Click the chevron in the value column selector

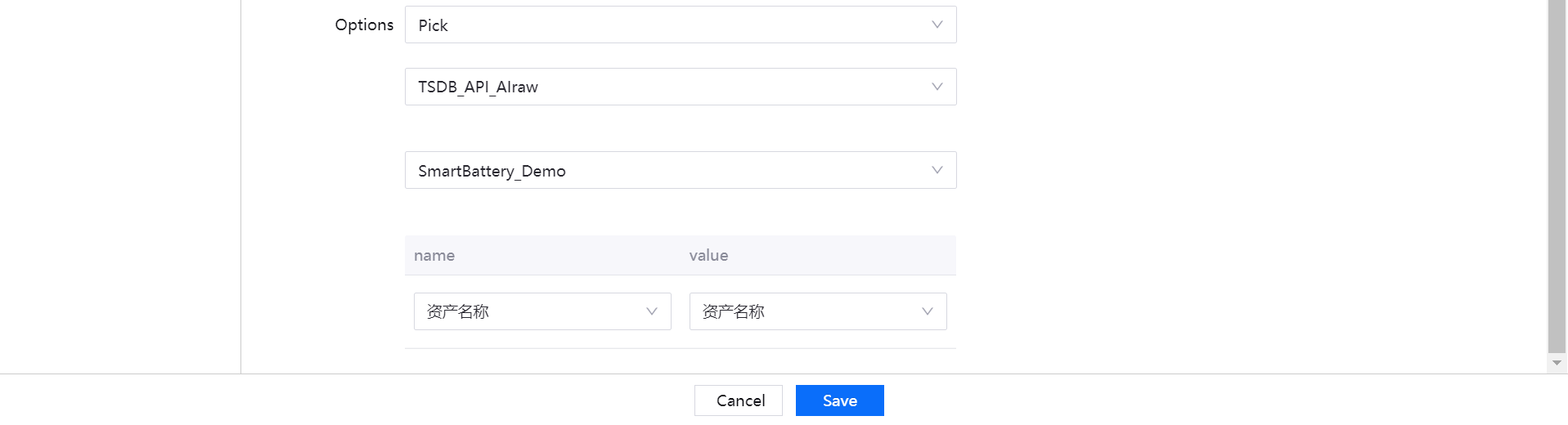[x=928, y=311]
